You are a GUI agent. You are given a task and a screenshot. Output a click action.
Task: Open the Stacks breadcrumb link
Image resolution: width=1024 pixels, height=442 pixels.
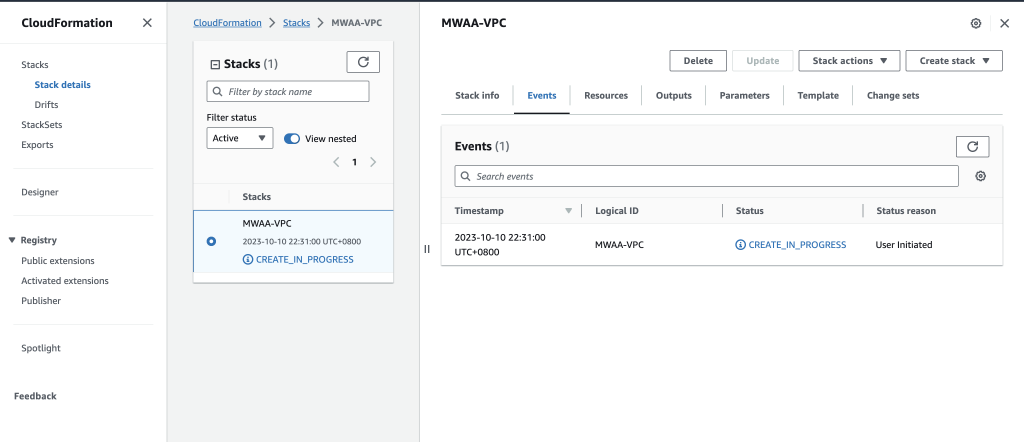pyautogui.click(x=296, y=23)
